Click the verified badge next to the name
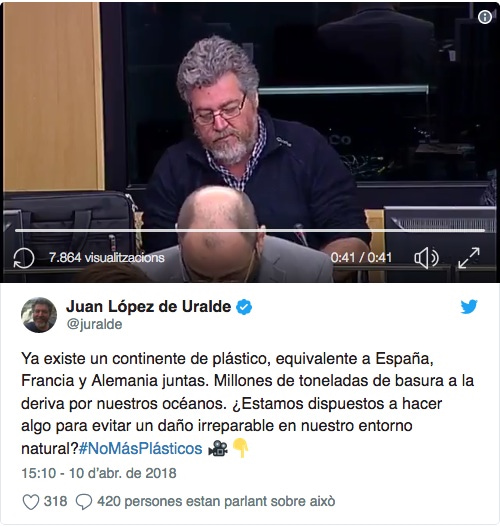This screenshot has height=527, width=500. [x=244, y=307]
